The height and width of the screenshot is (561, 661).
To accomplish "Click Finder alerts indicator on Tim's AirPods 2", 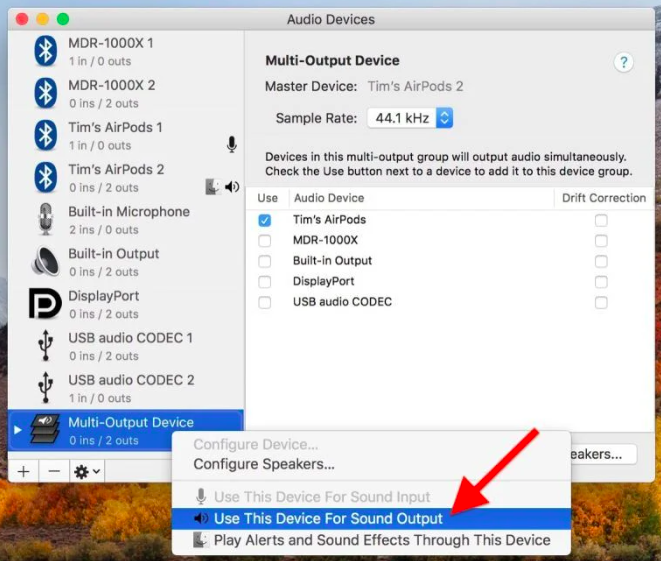I will click(212, 187).
